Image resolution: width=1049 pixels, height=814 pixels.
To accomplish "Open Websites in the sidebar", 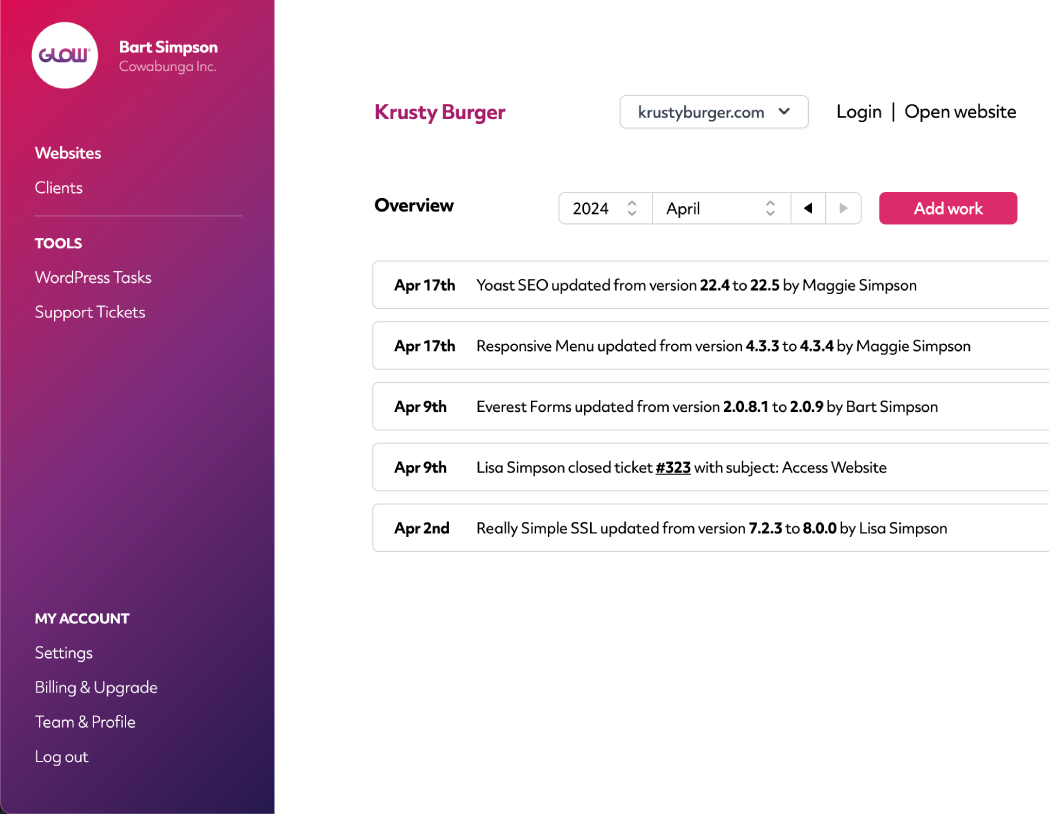I will tap(68, 153).
